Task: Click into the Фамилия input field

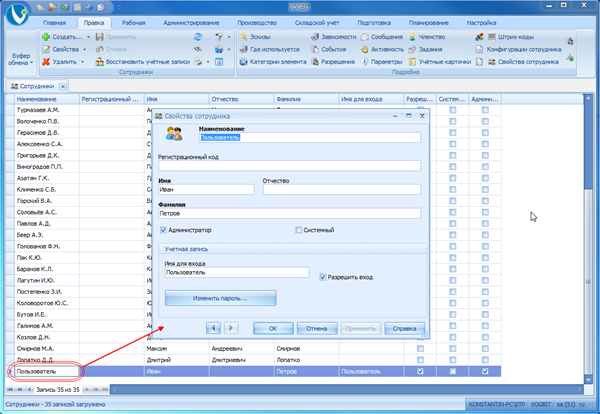Action: click(x=290, y=212)
